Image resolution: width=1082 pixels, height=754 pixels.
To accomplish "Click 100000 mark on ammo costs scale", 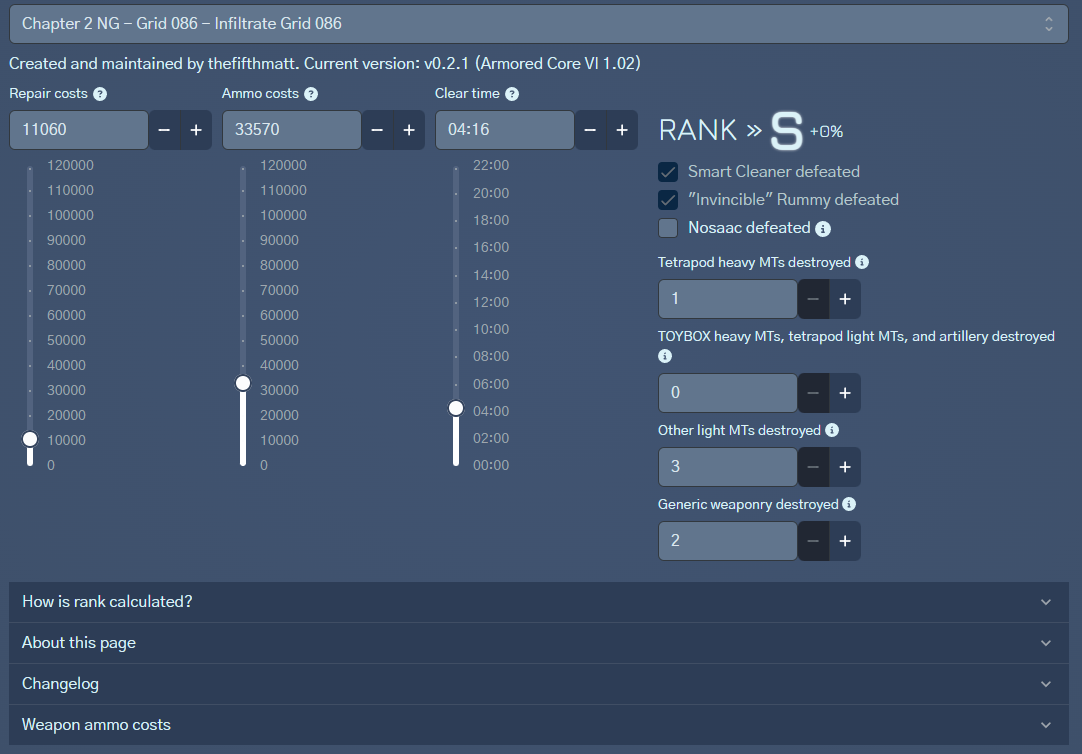I will pyautogui.click(x=283, y=215).
